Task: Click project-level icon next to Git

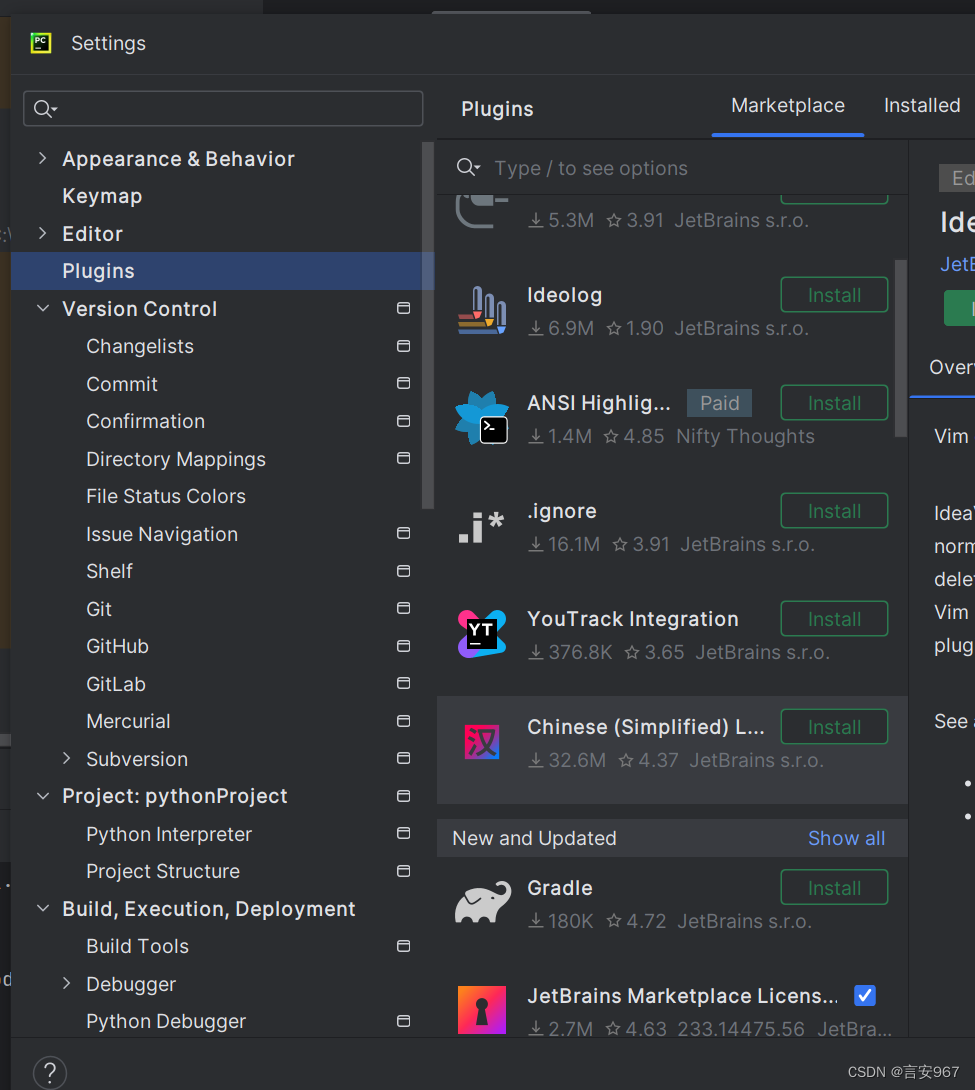Action: [x=403, y=608]
